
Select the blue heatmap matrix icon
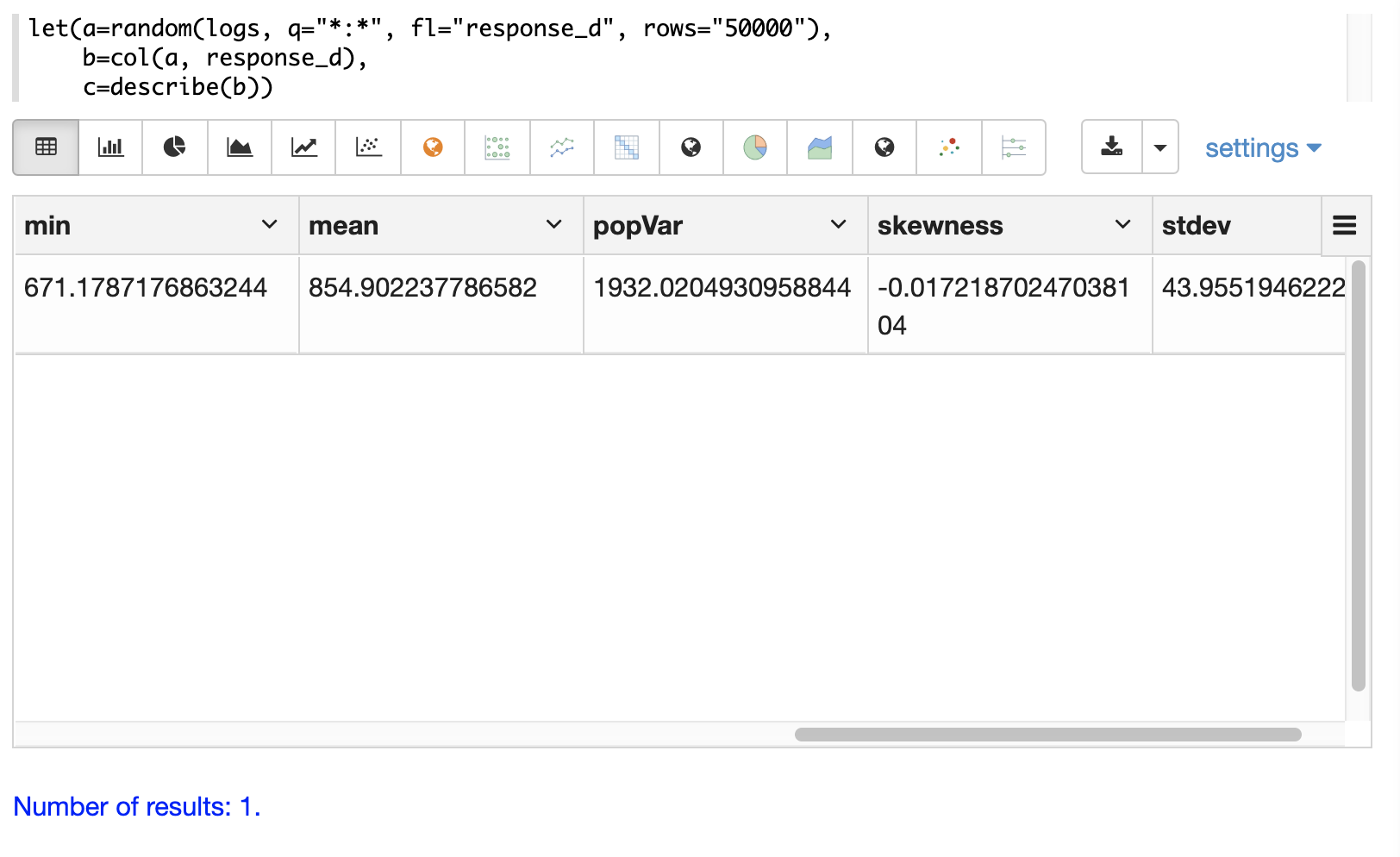(627, 147)
